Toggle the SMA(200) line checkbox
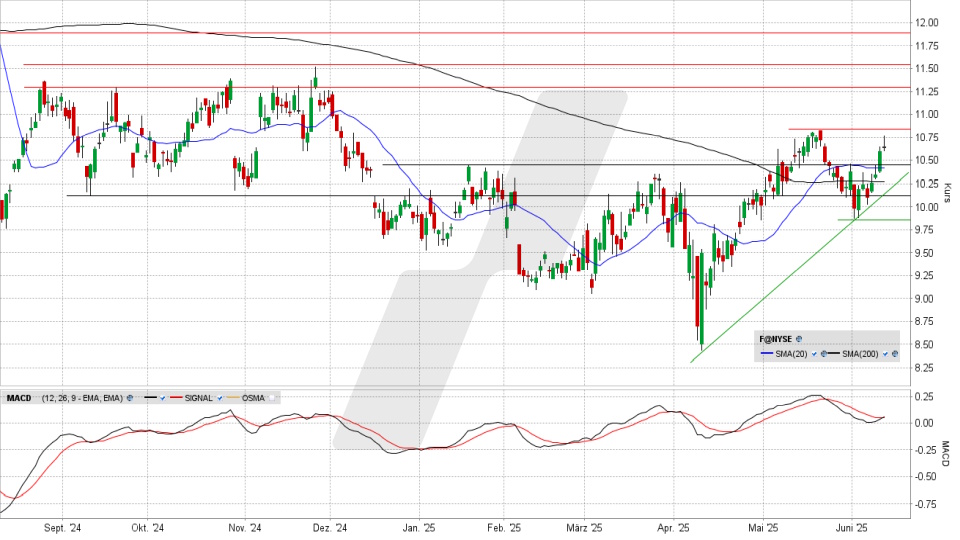This screenshot has width=960, height=540. click(885, 354)
